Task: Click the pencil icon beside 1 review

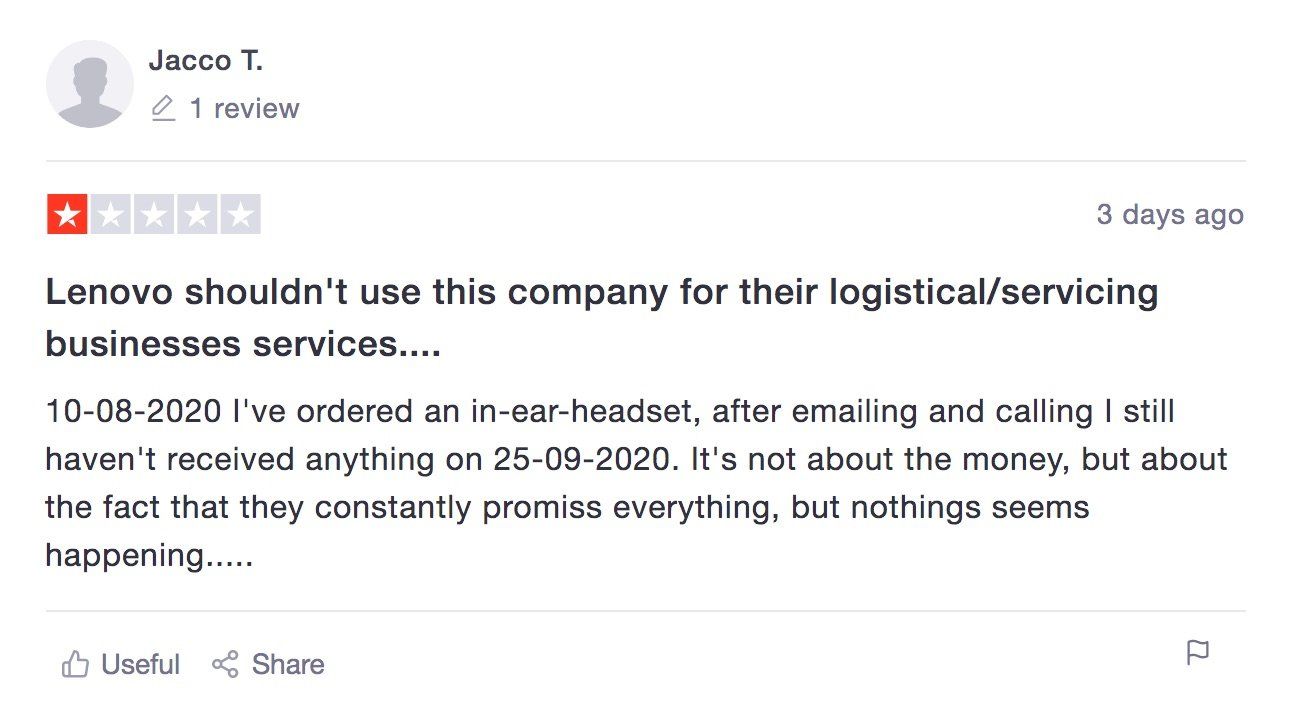Action: point(163,108)
